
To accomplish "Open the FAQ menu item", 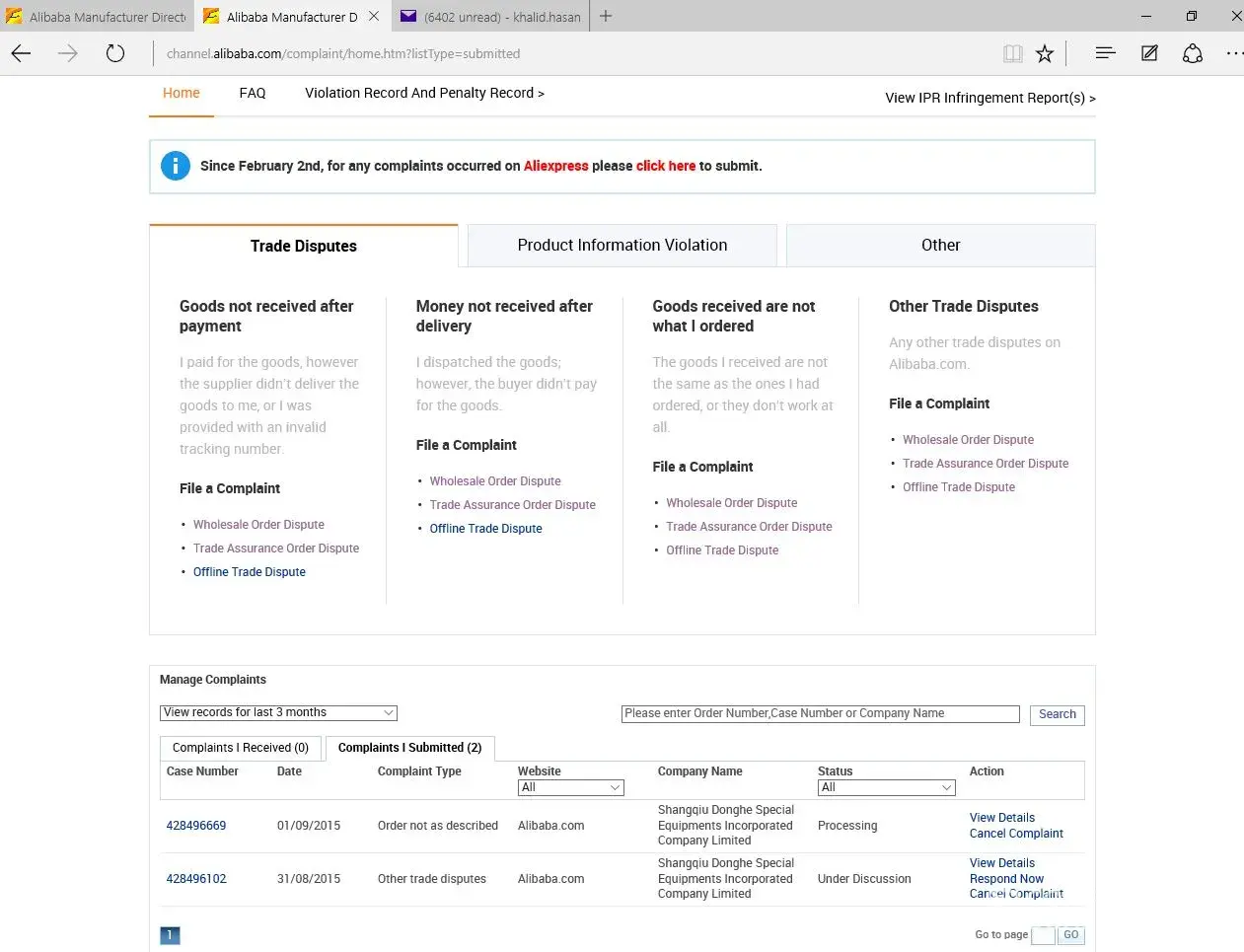I will [x=253, y=93].
